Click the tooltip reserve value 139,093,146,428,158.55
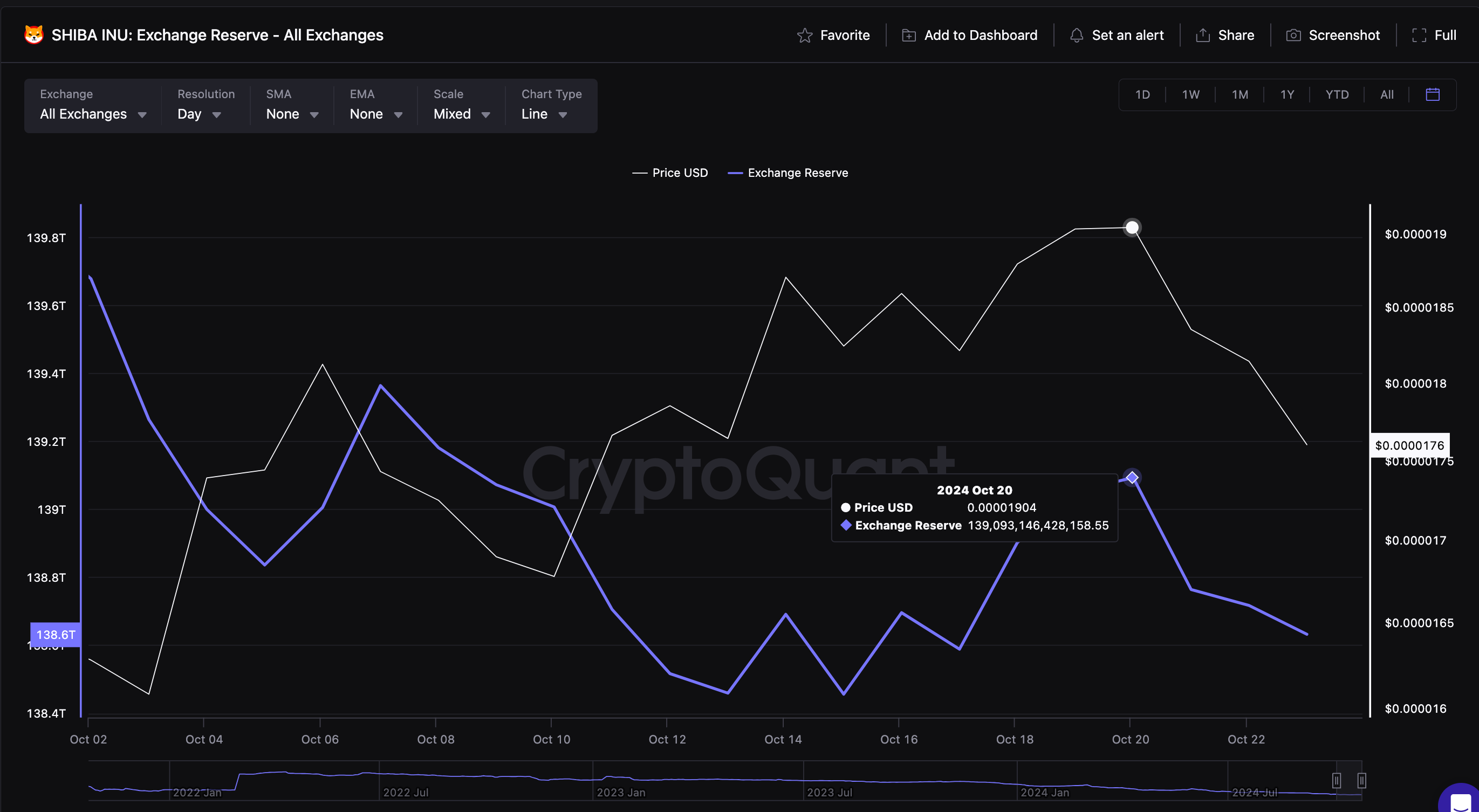The image size is (1479, 812). (x=1038, y=525)
